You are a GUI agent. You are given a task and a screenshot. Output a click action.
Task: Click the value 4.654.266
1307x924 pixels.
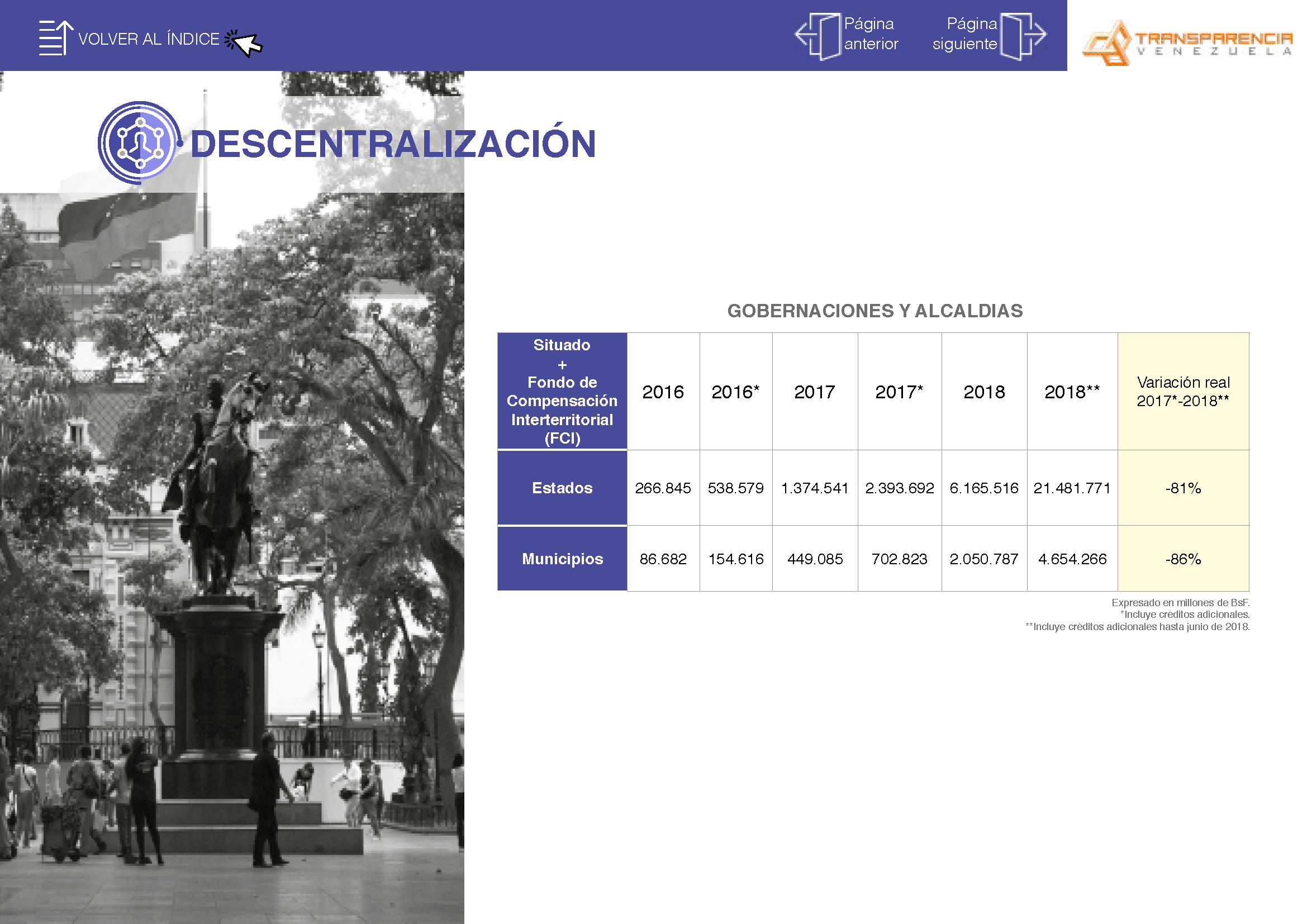(1072, 559)
